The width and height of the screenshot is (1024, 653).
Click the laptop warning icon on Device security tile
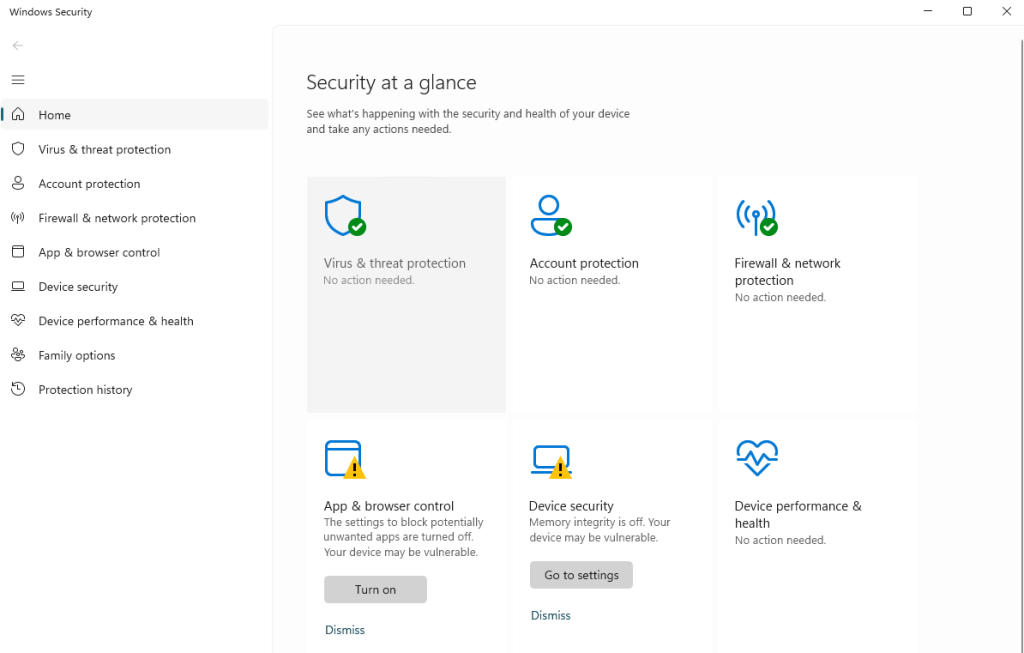[x=551, y=462]
